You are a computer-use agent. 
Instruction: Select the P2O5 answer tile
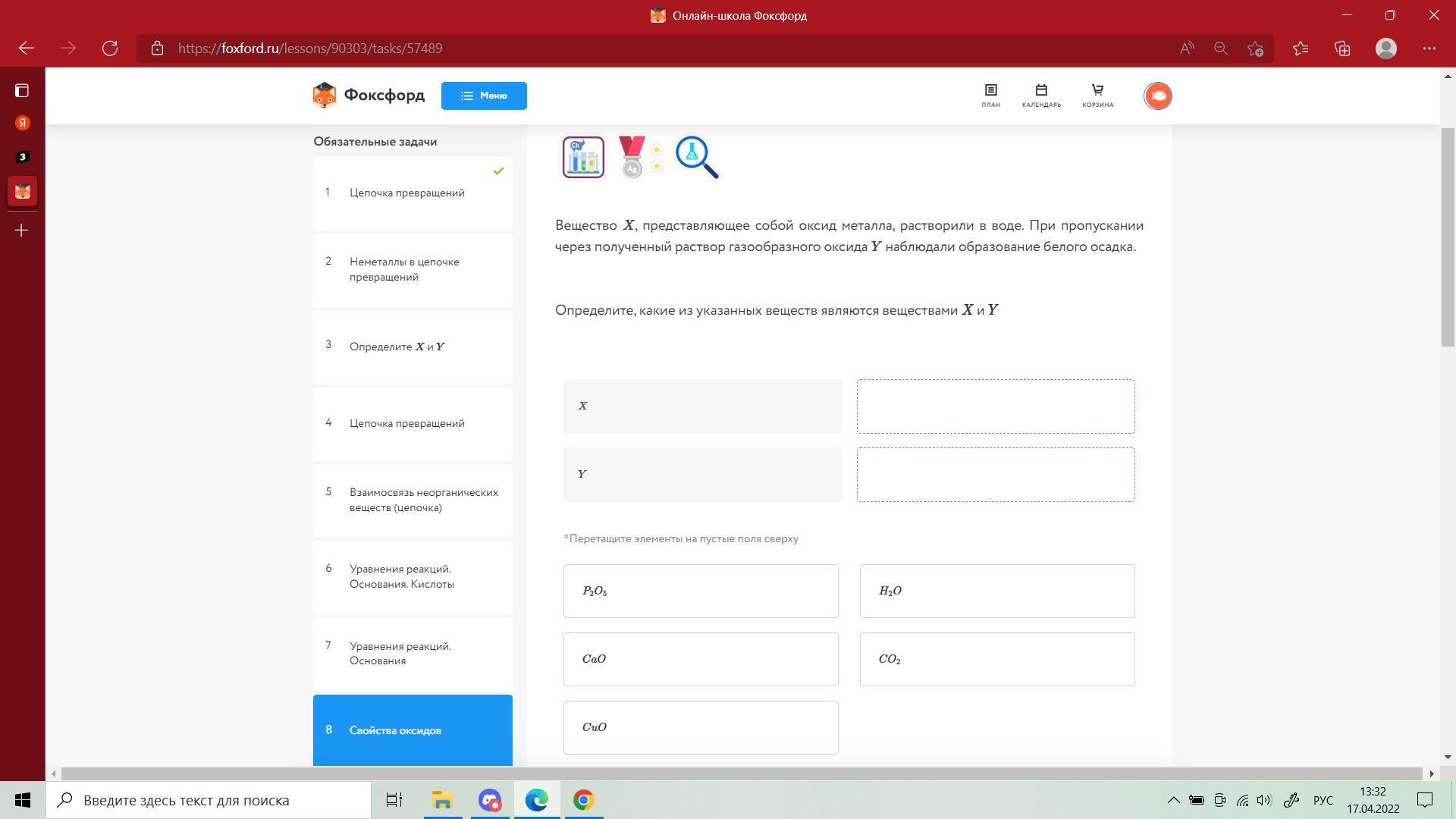tap(701, 591)
